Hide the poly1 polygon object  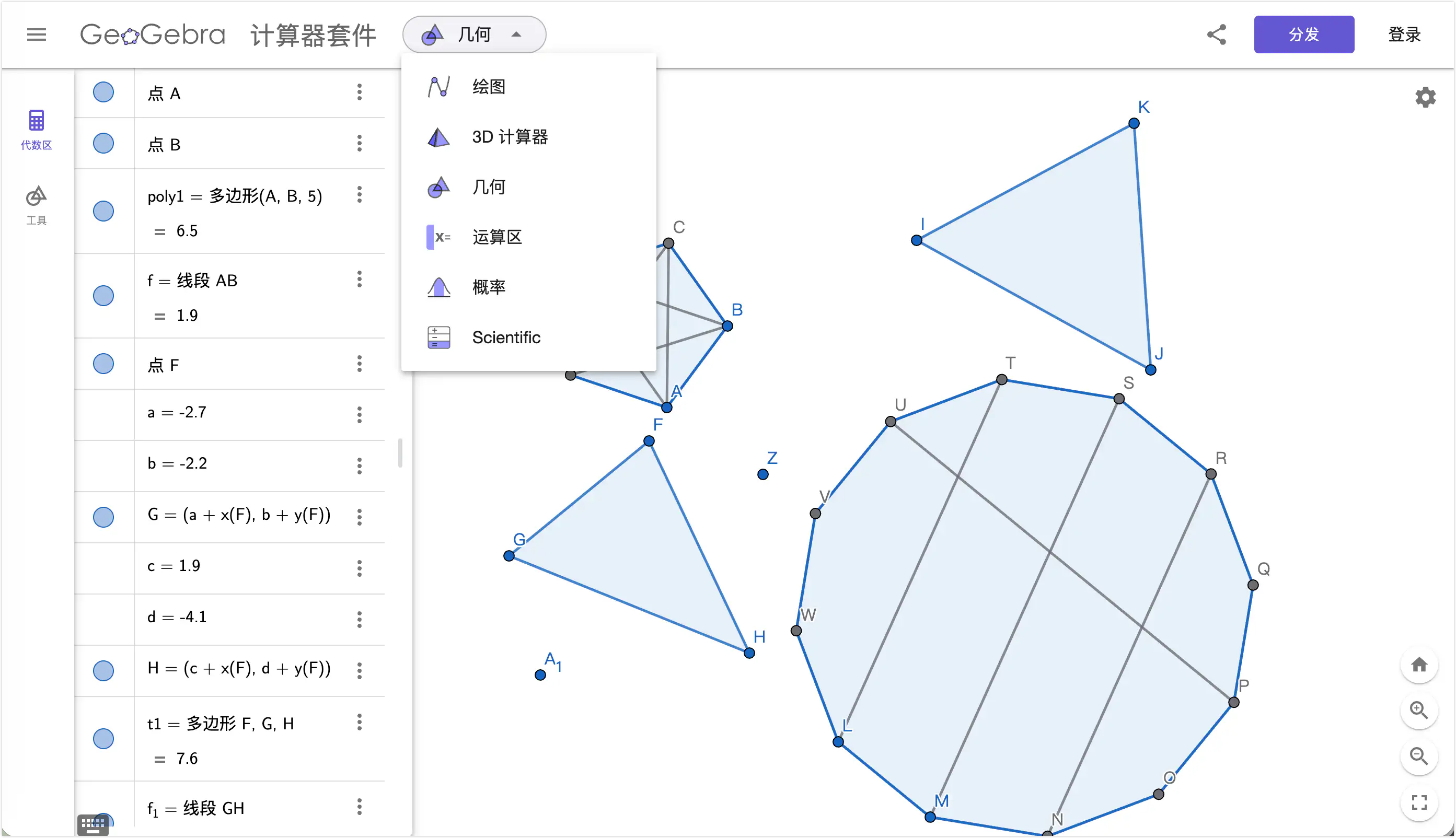point(103,211)
